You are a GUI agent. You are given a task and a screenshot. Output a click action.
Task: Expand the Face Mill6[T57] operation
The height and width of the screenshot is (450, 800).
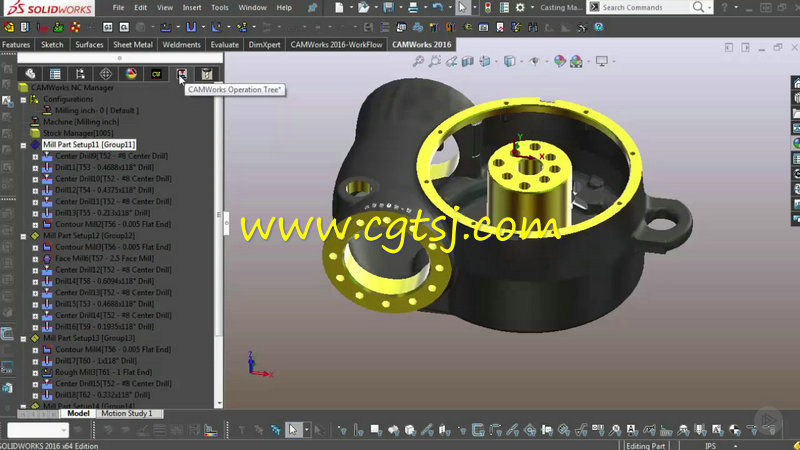[35, 259]
